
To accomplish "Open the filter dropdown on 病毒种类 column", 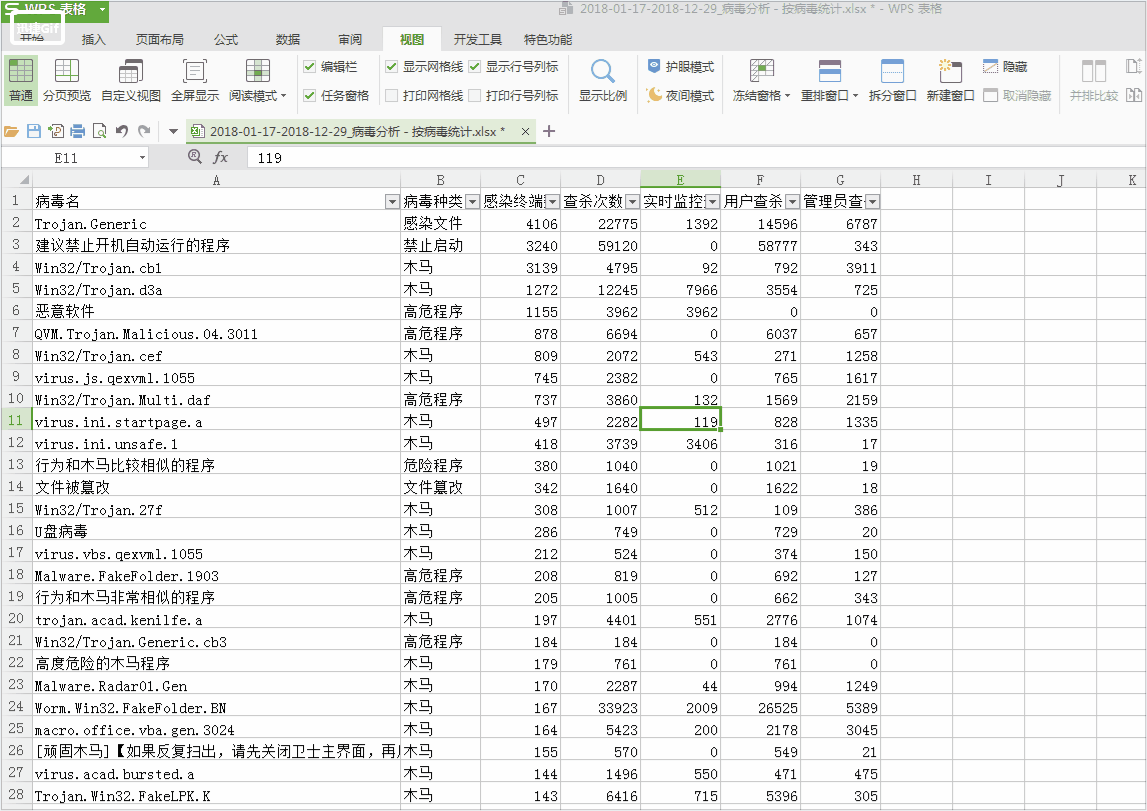I will click(x=473, y=200).
